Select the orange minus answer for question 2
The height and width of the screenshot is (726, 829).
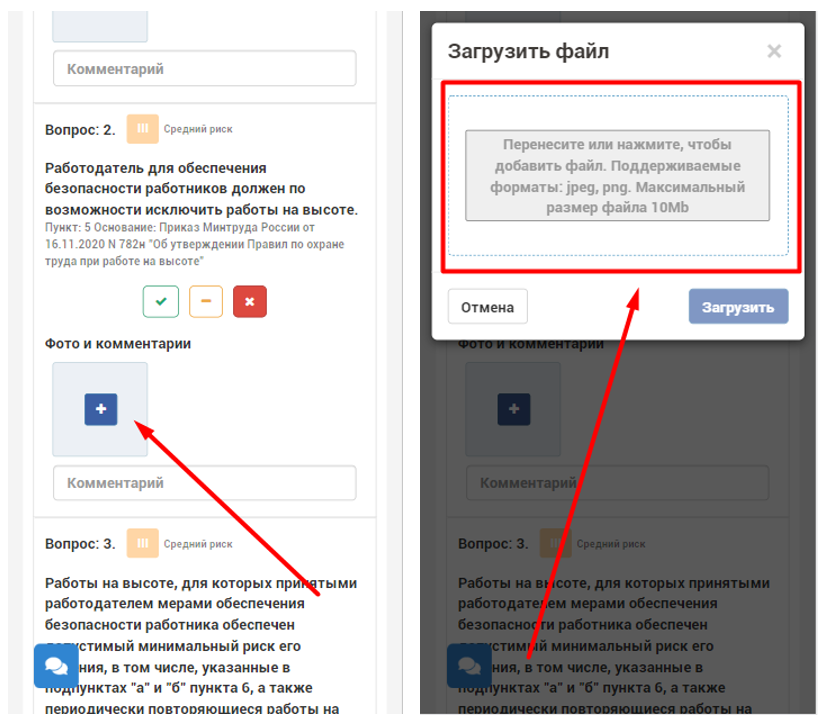click(206, 301)
